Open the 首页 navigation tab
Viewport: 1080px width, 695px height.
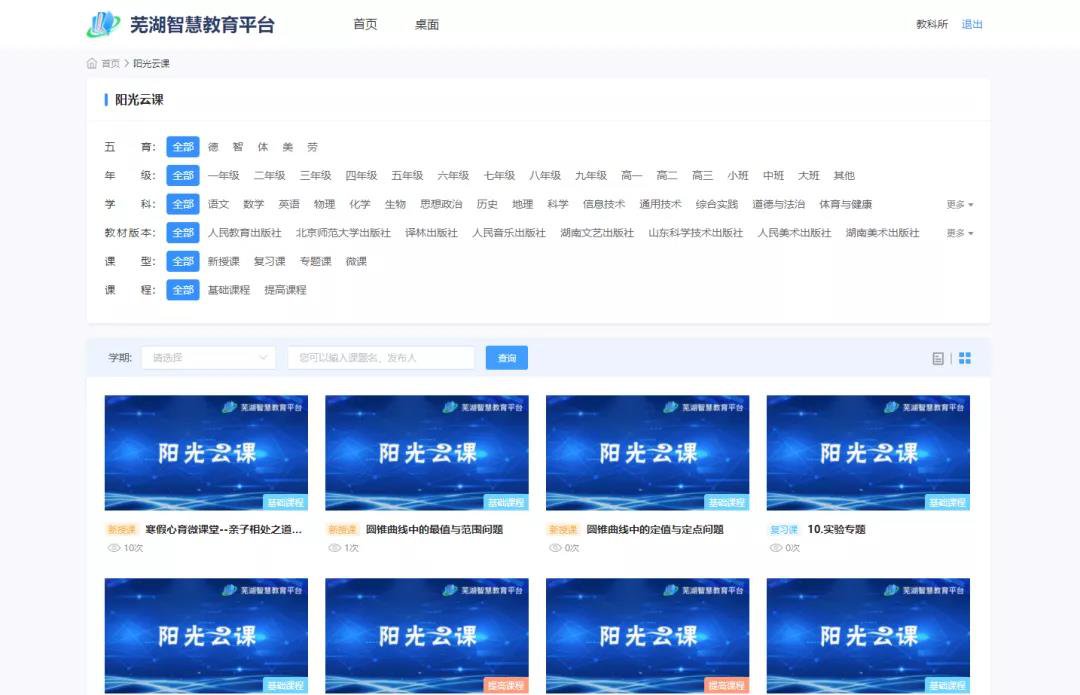pyautogui.click(x=365, y=25)
